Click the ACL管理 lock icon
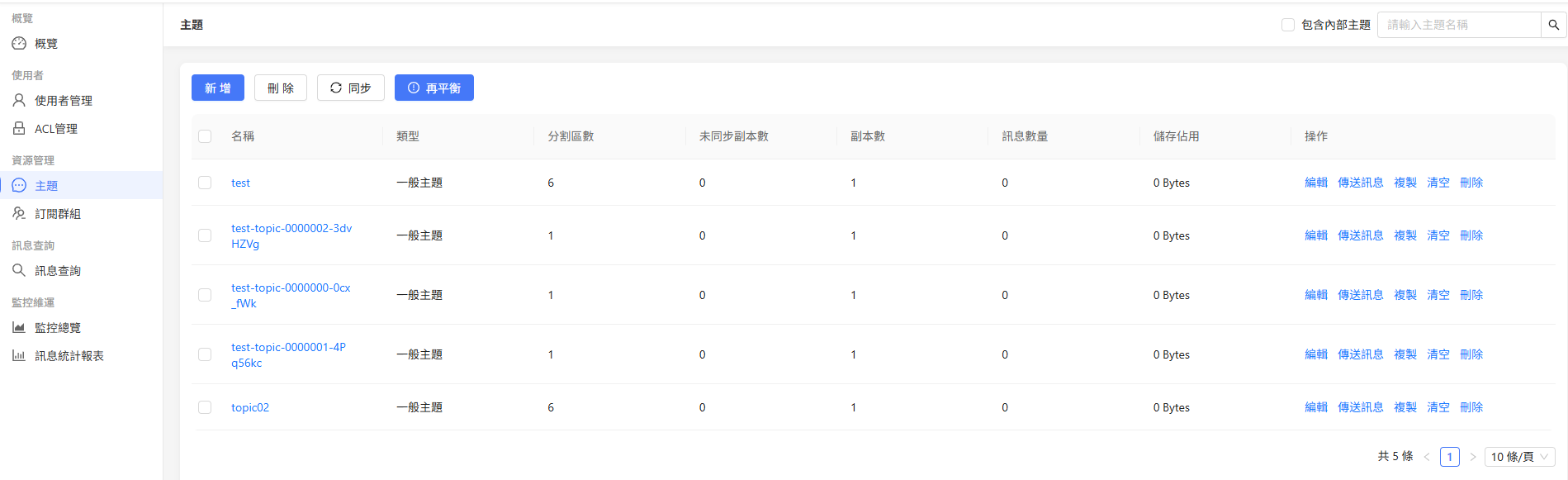The width and height of the screenshot is (1568, 480). point(19,128)
